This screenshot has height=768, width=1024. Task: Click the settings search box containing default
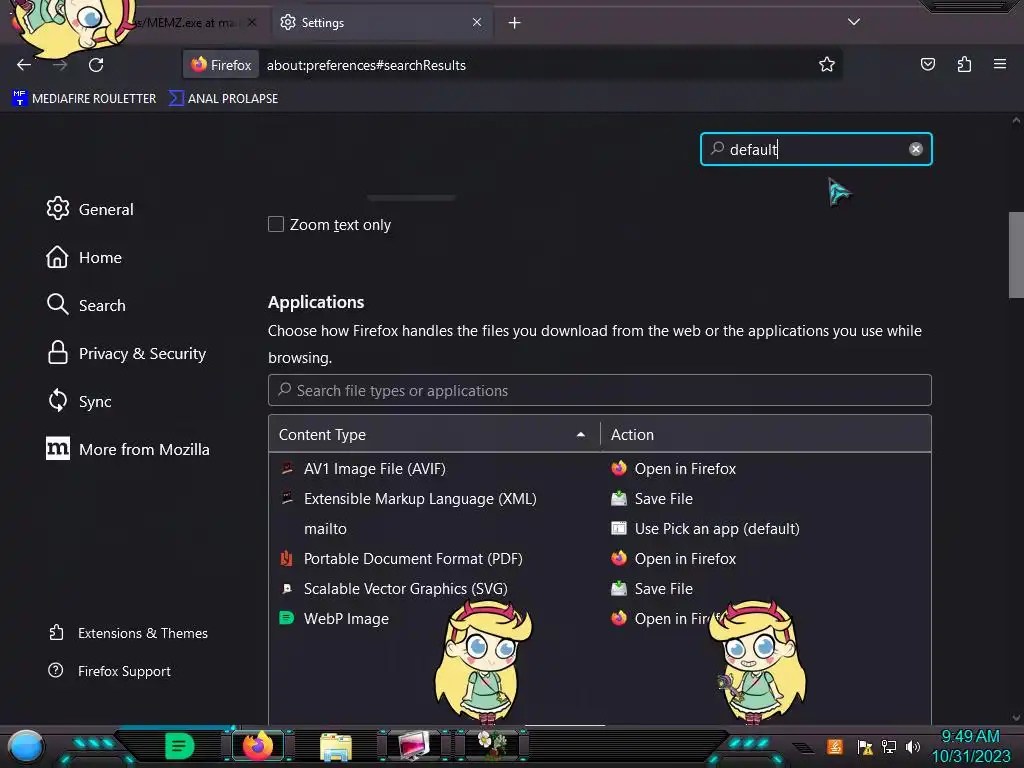click(816, 149)
